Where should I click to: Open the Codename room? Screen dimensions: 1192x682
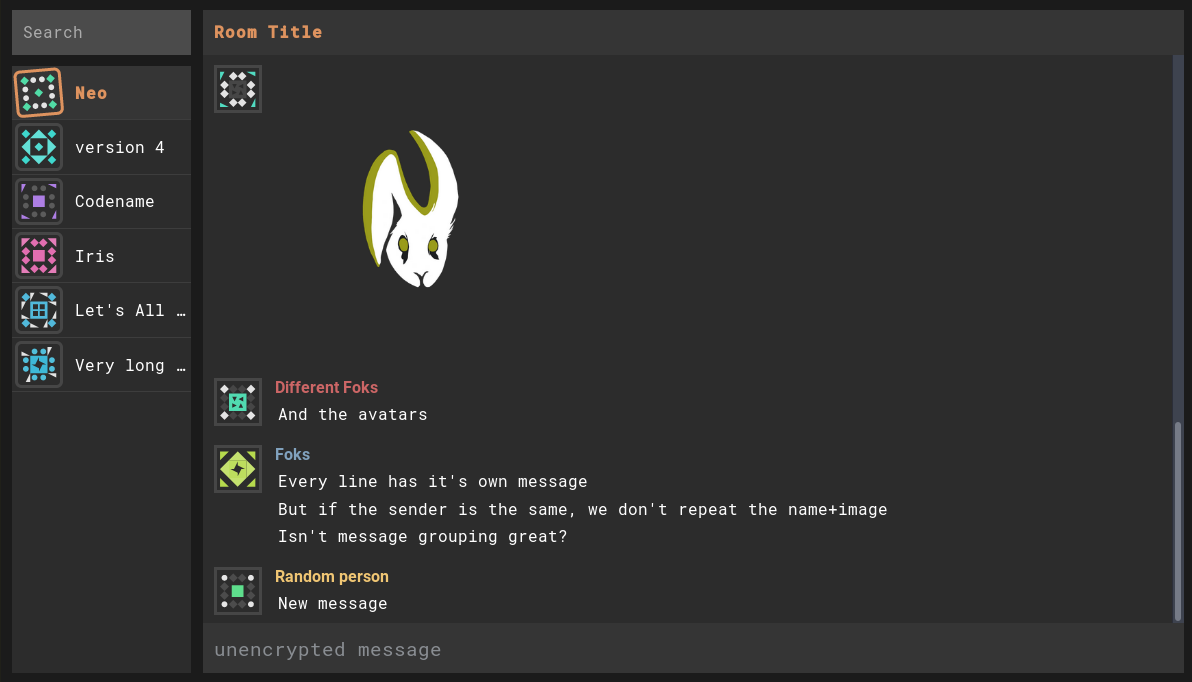pyautogui.click(x=115, y=201)
